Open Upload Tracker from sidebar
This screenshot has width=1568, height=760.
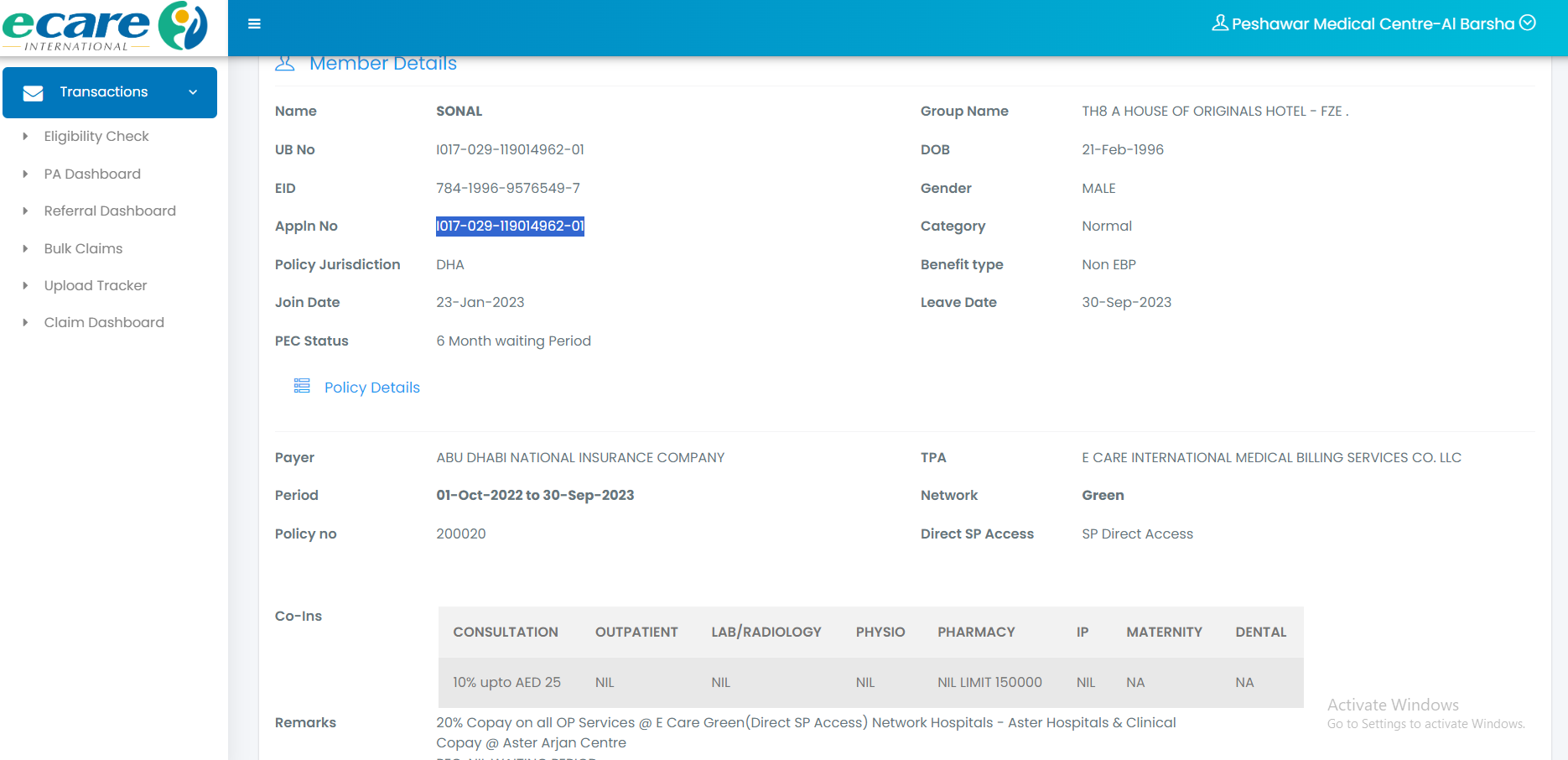tap(96, 285)
